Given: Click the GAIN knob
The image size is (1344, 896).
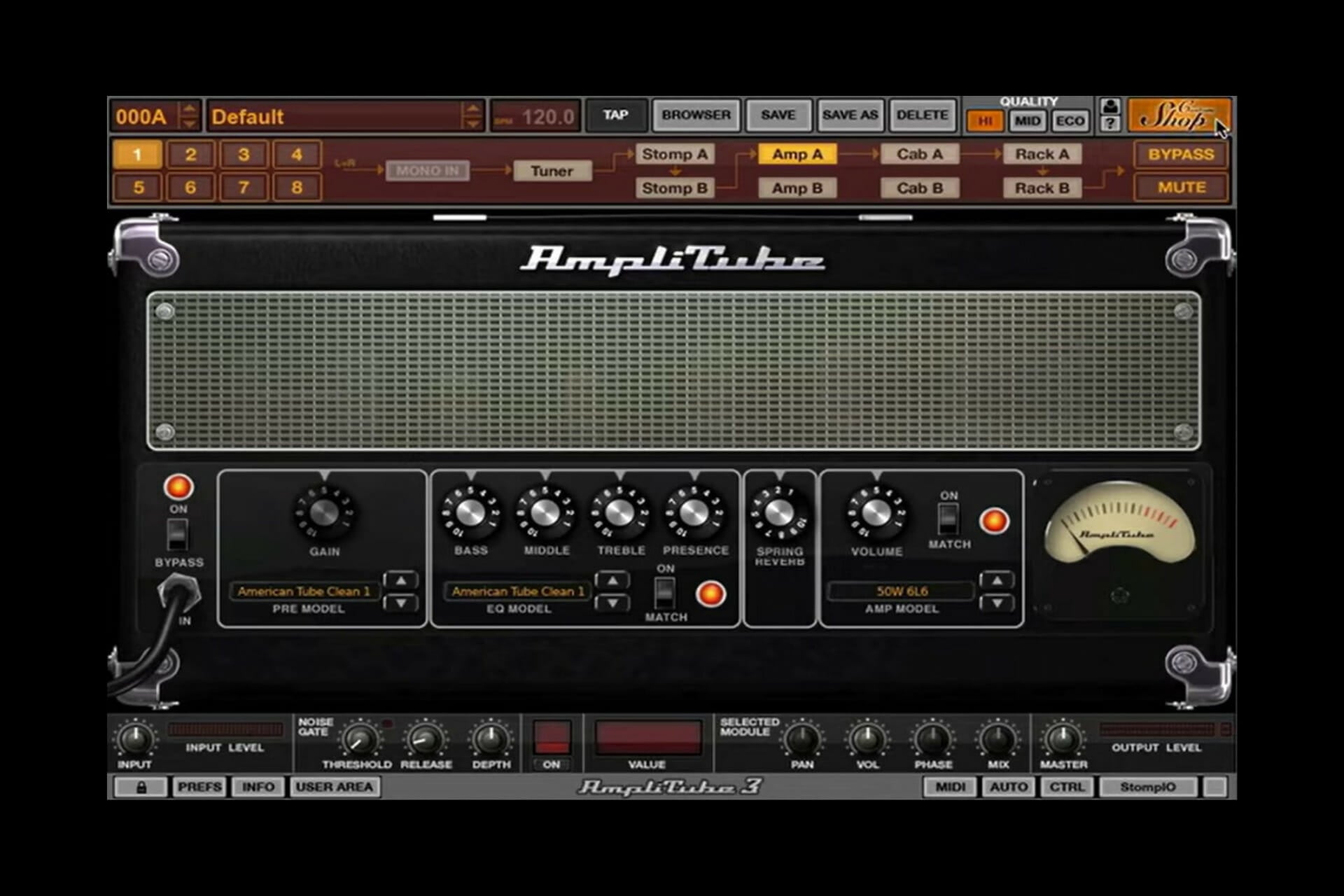Looking at the screenshot, I should coord(324,512).
